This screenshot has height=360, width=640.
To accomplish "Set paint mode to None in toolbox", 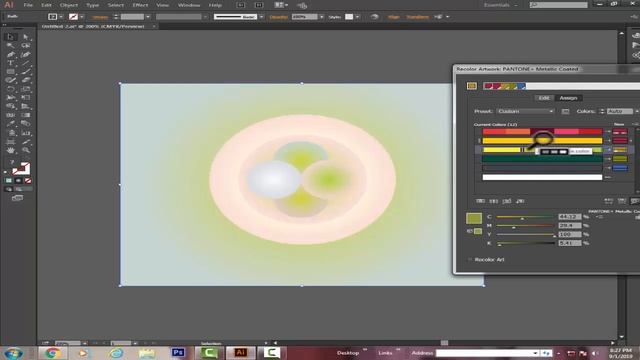I will (x=28, y=180).
